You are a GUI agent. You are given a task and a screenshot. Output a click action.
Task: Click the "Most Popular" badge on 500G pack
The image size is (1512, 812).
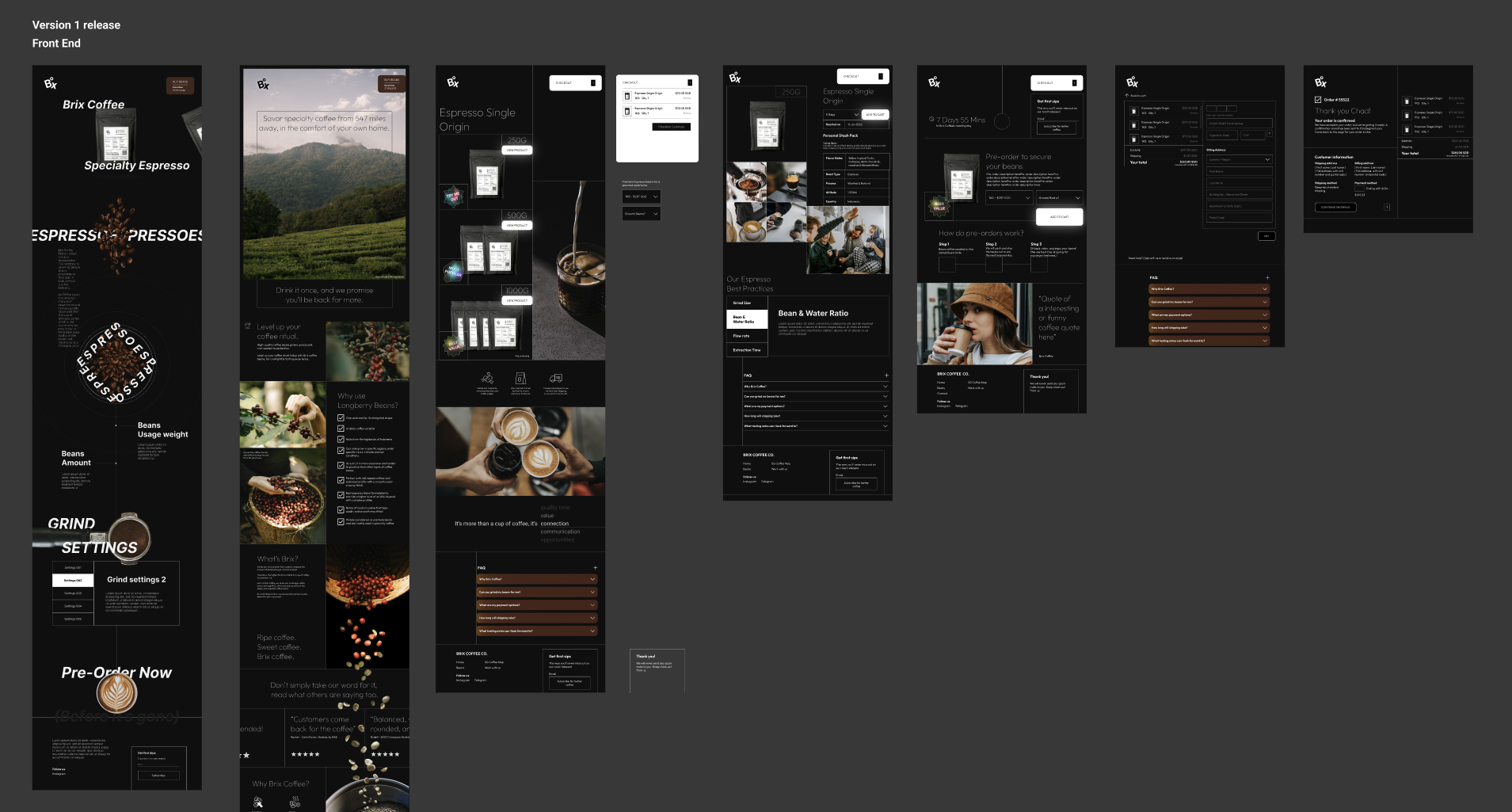[x=453, y=271]
